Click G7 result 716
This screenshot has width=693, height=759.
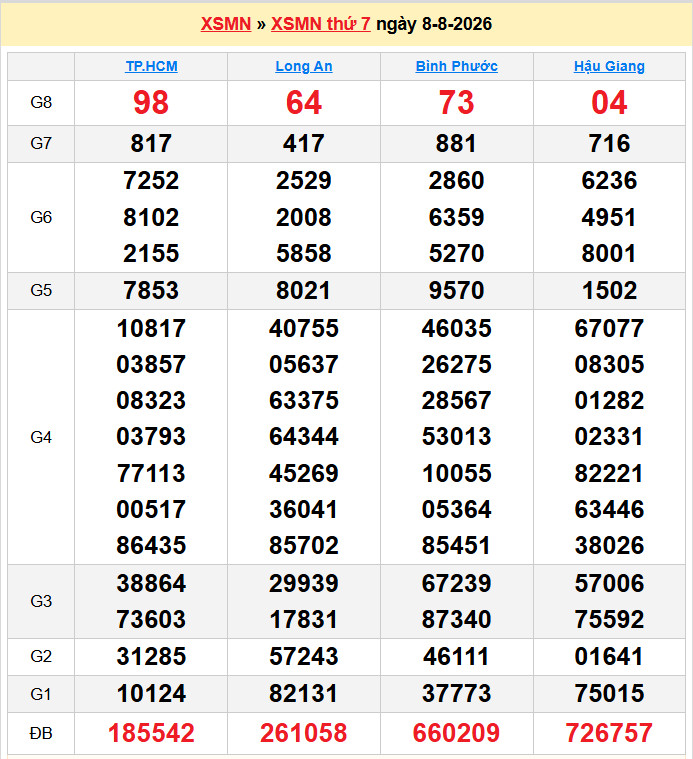(x=609, y=144)
